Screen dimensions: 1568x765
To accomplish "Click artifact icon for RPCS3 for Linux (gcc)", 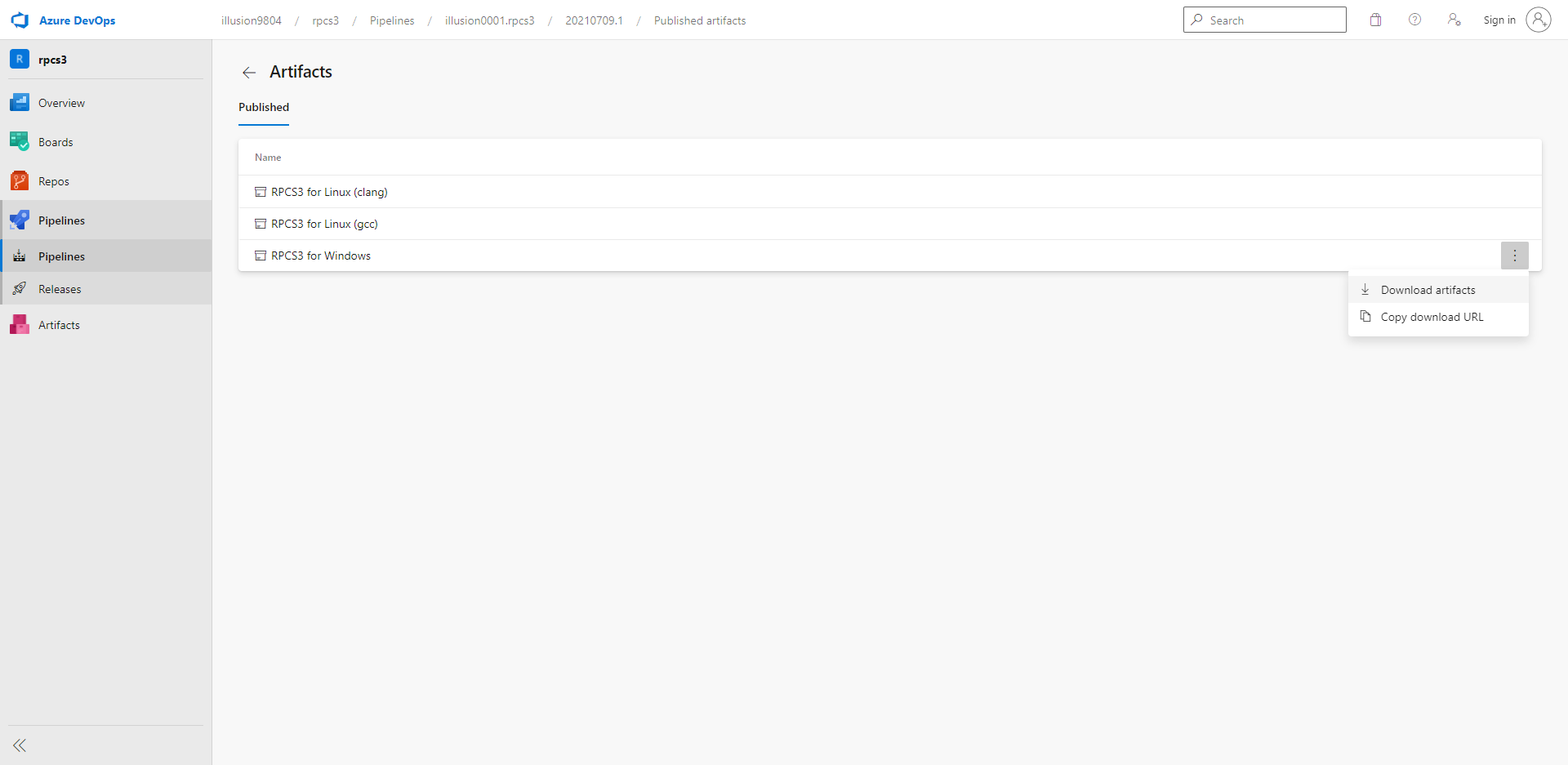I will [261, 224].
